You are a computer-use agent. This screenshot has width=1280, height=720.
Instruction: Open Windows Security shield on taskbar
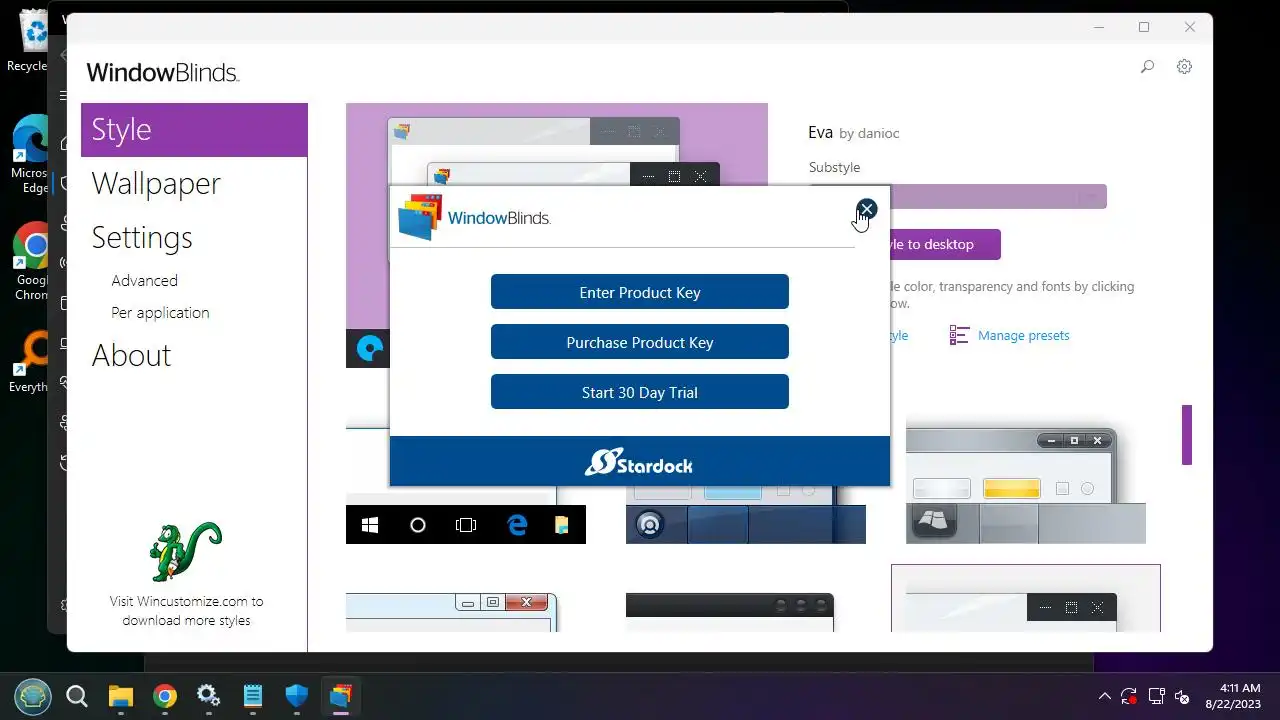coord(297,696)
